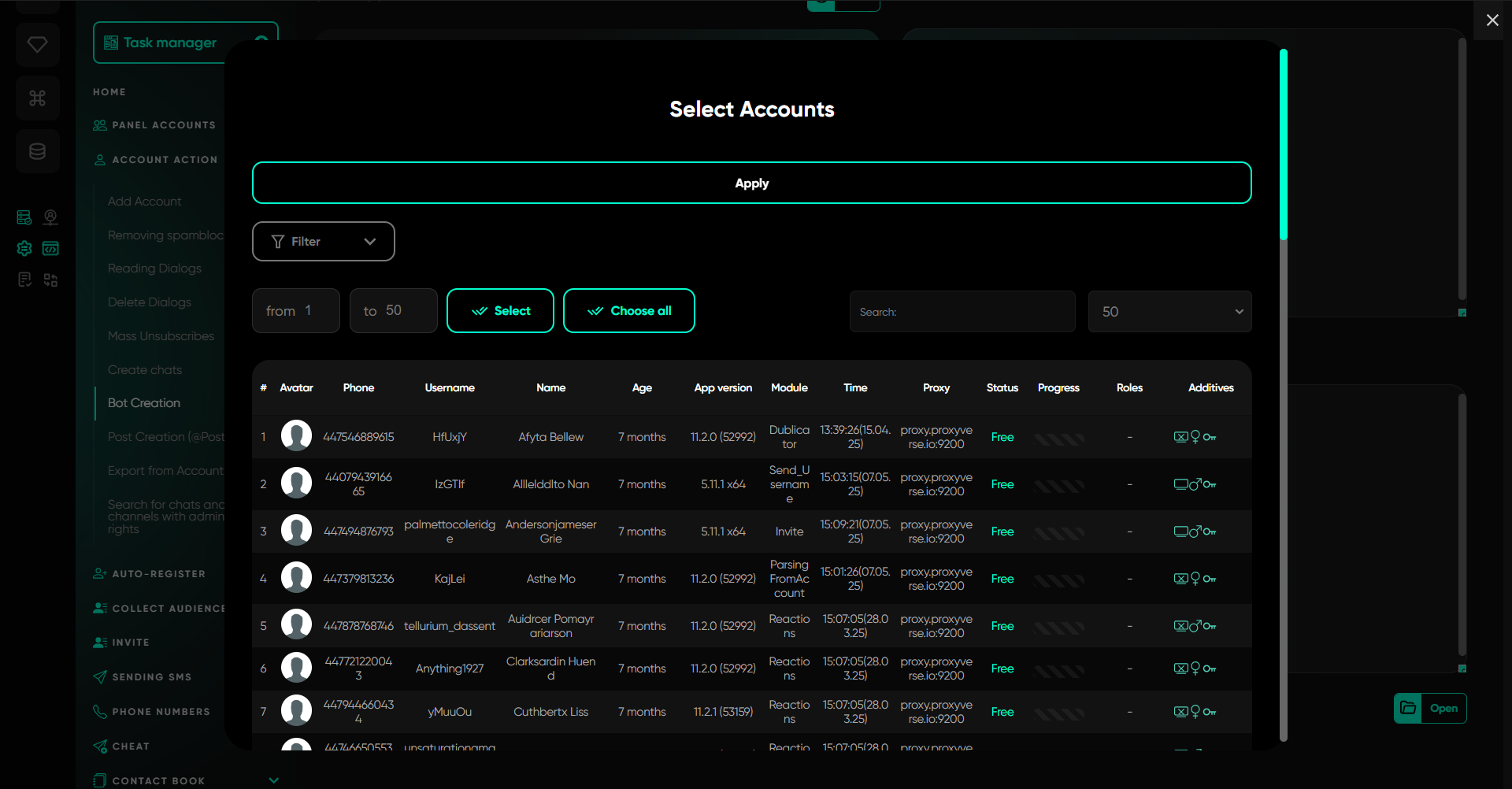Open the database stack icon
Image resolution: width=1512 pixels, height=789 pixels.
[x=37, y=151]
